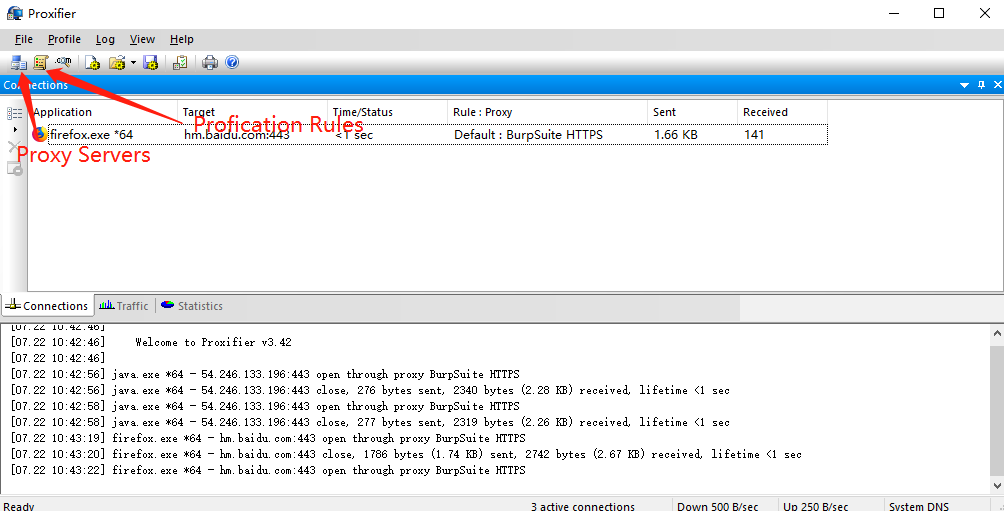The height and width of the screenshot is (511, 1004).
Task: Click 'System DNS' in status bar
Action: 919,506
